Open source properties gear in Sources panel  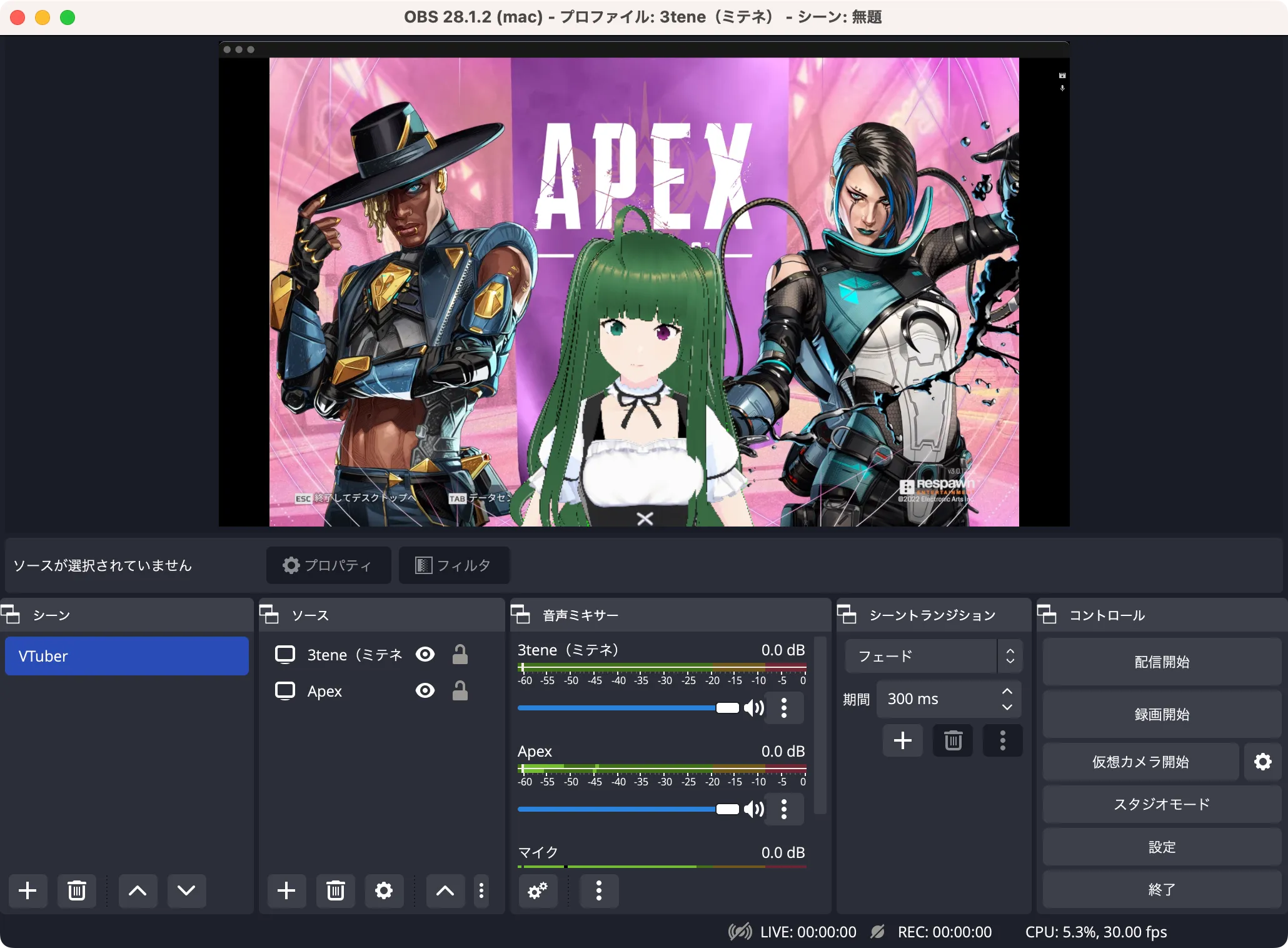384,890
